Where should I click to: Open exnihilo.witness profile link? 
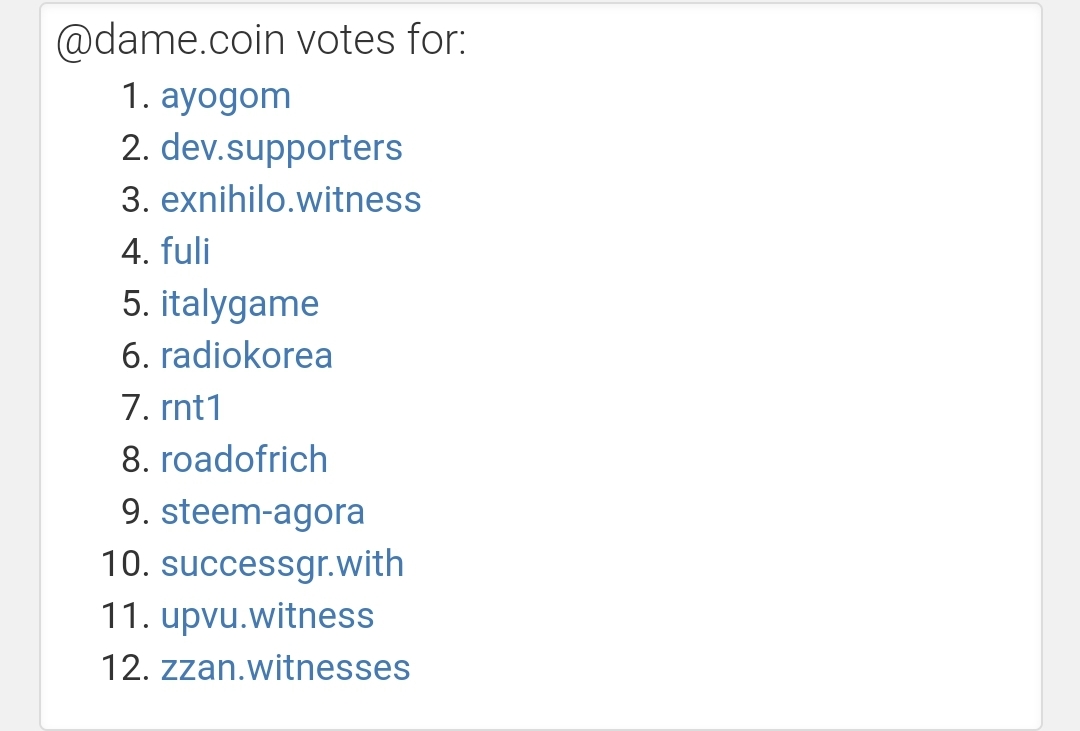[291, 200]
